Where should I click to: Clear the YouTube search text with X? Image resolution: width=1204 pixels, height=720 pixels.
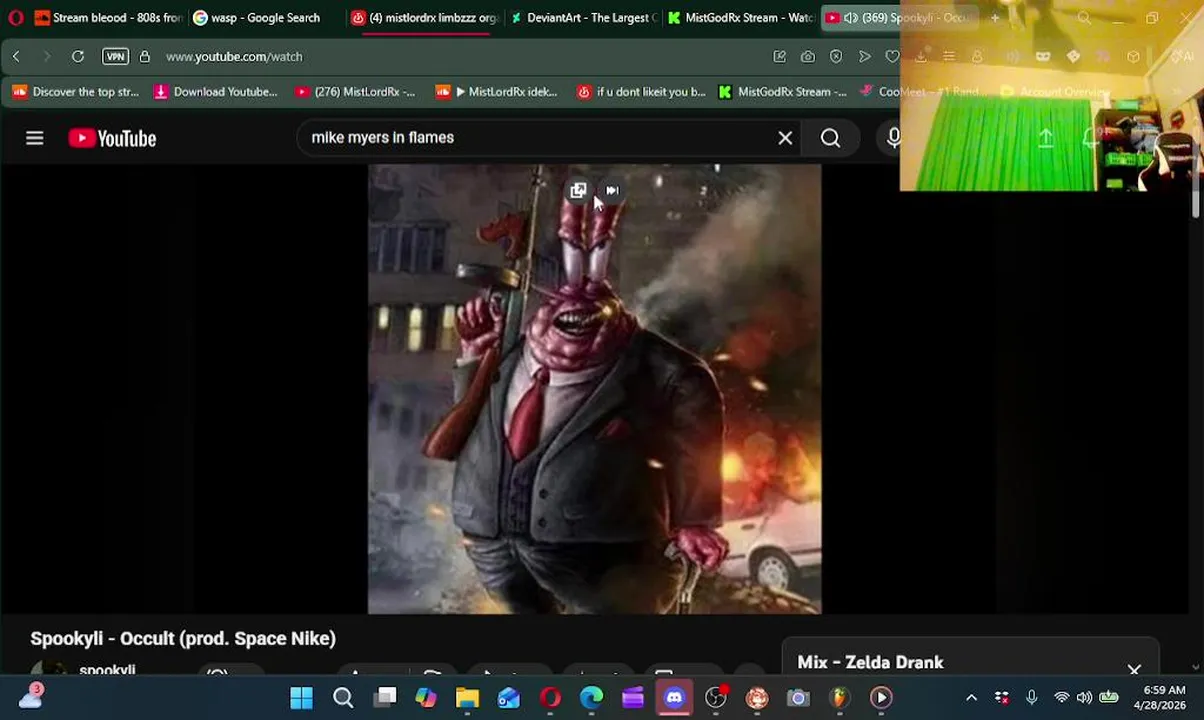pos(785,138)
